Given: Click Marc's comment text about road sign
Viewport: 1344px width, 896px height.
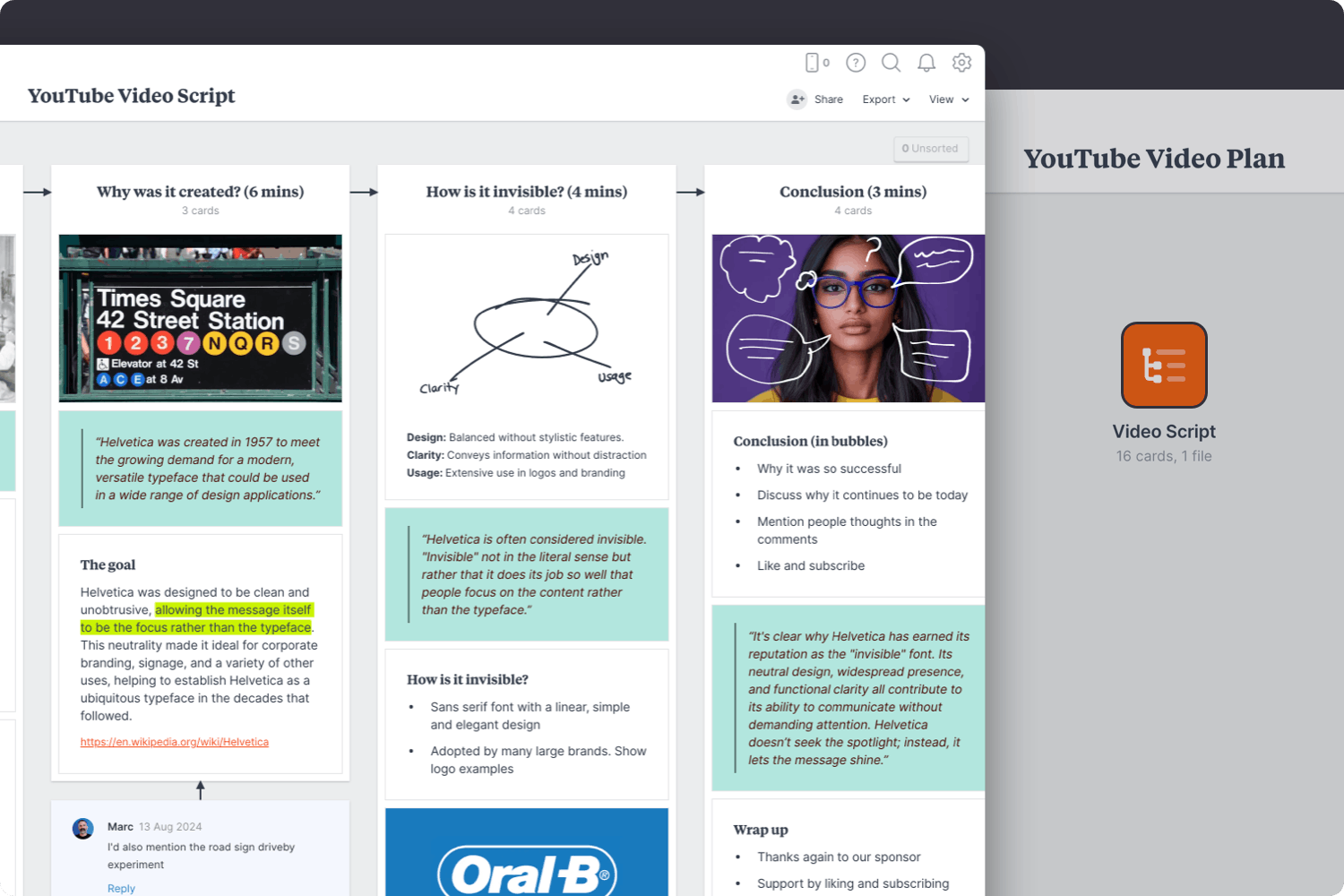Looking at the screenshot, I should pyautogui.click(x=201, y=856).
